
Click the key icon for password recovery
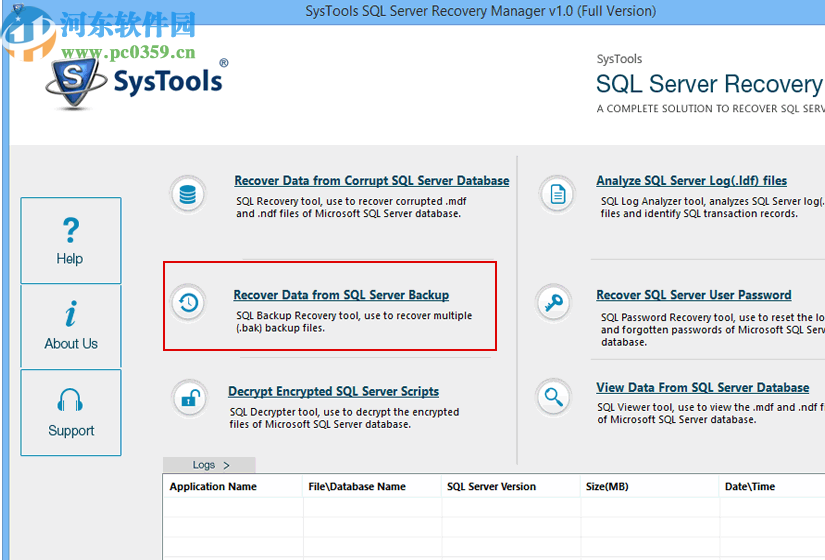[x=554, y=303]
